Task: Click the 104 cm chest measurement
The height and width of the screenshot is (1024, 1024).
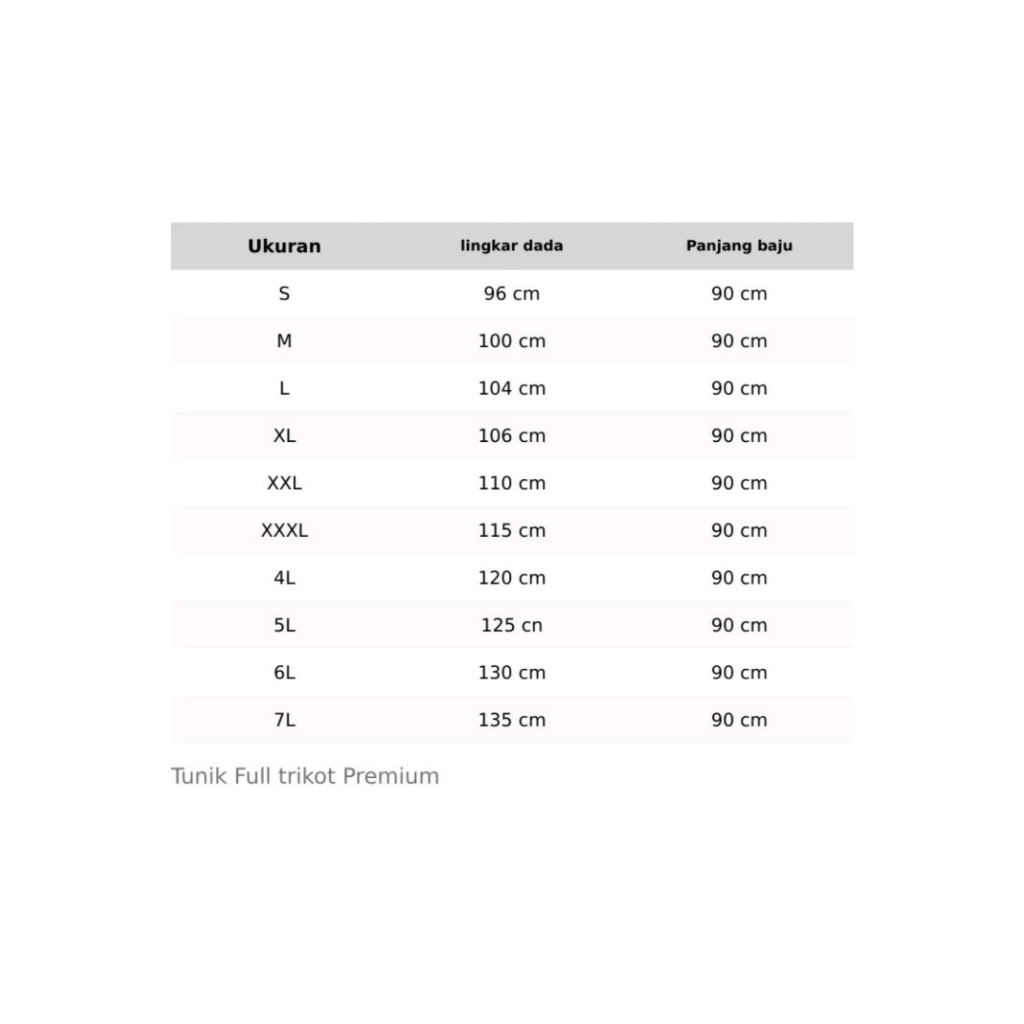Action: click(511, 389)
